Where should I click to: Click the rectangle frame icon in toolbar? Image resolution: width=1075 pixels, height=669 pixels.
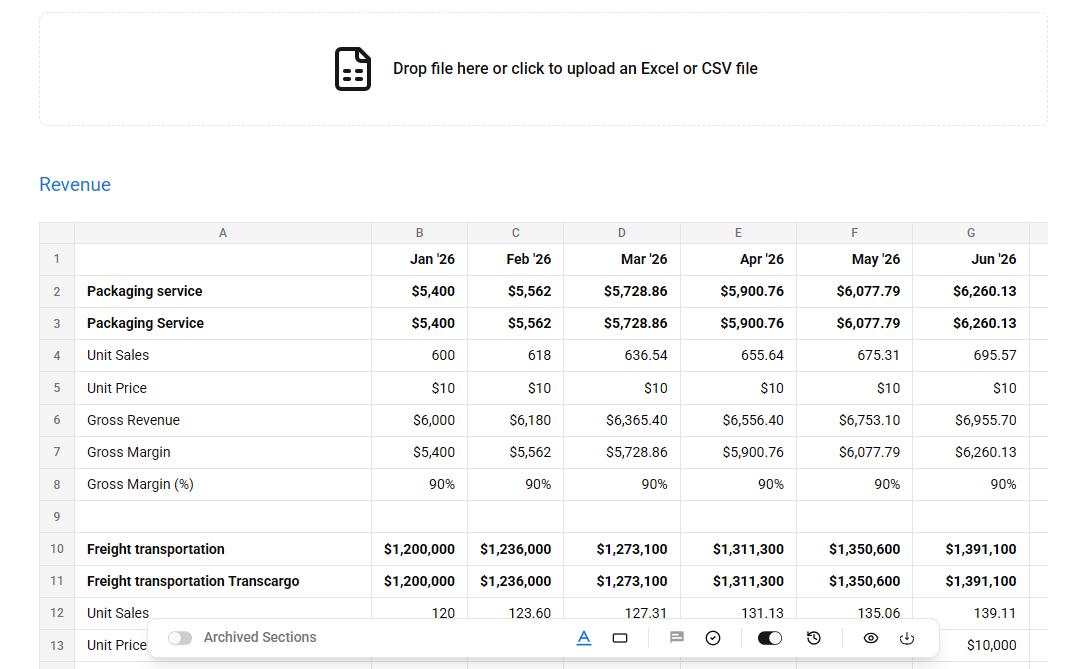pyautogui.click(x=620, y=638)
